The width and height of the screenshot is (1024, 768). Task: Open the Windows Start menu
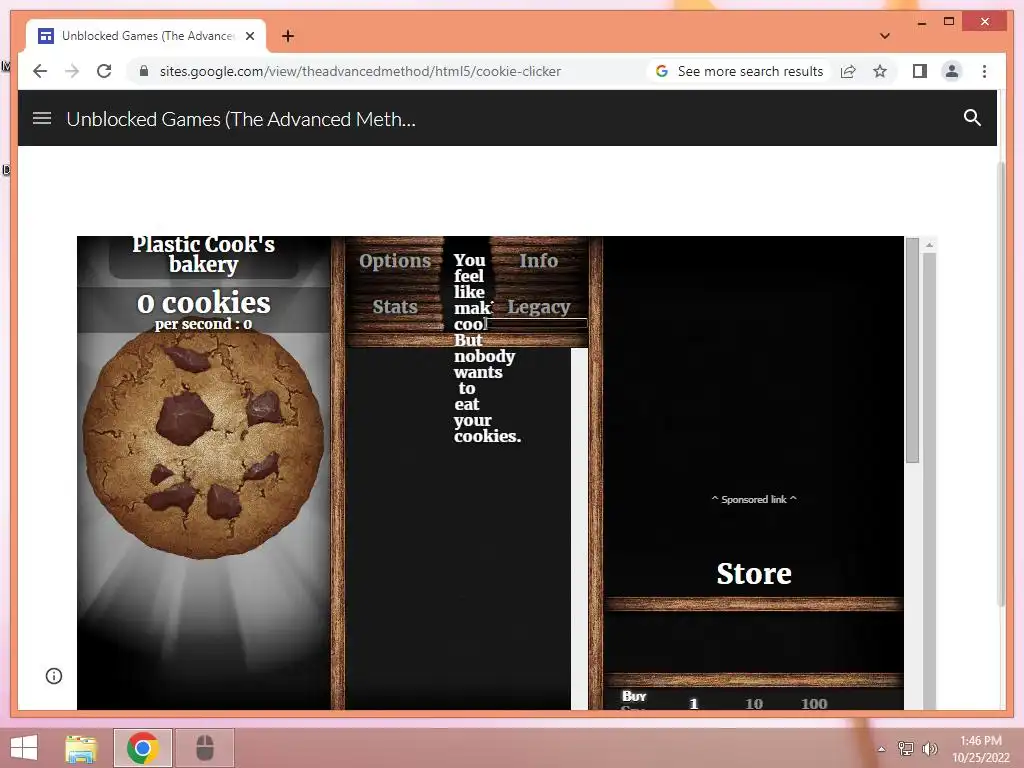pyautogui.click(x=24, y=748)
